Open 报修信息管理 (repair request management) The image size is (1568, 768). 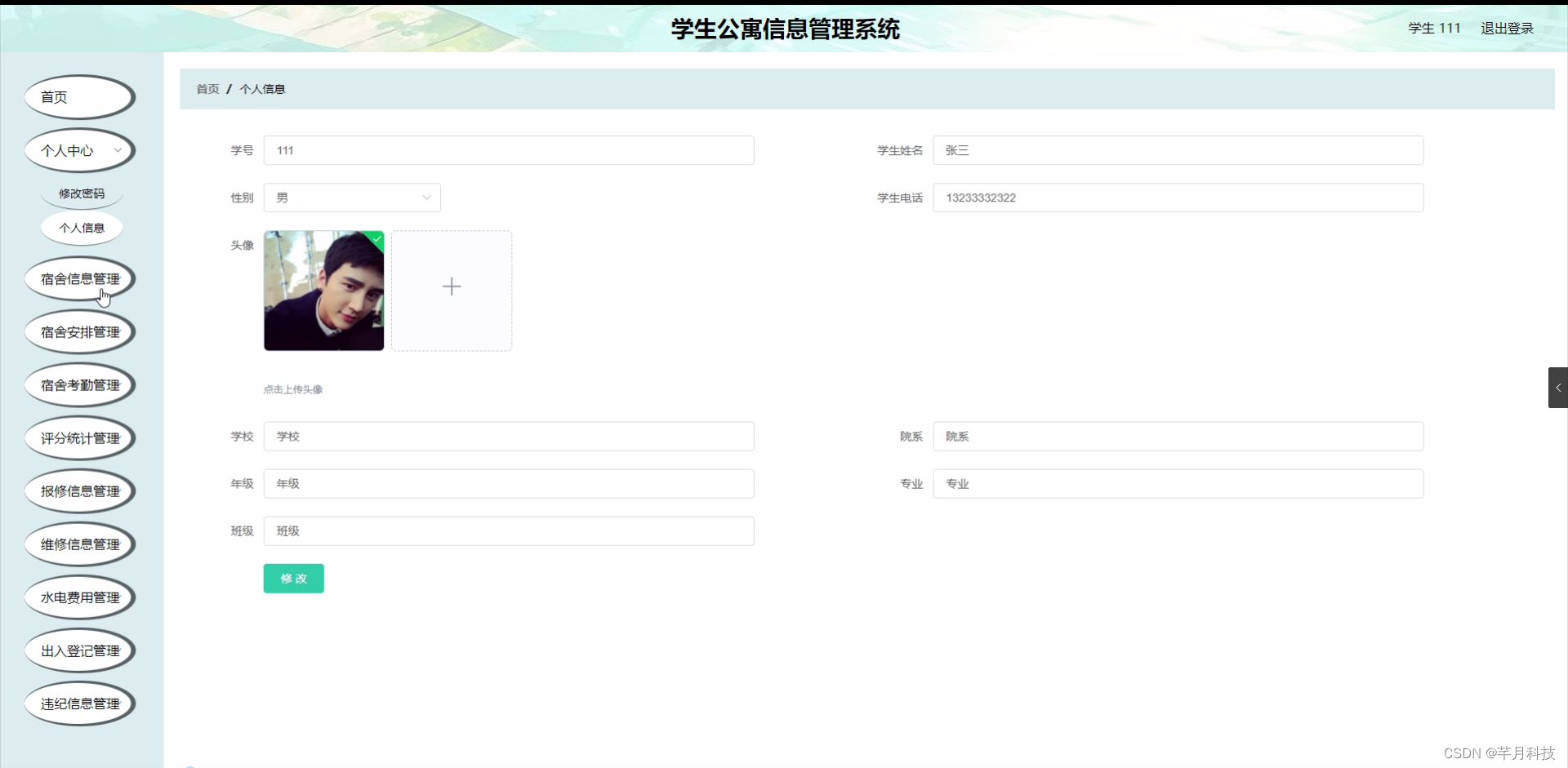[79, 491]
